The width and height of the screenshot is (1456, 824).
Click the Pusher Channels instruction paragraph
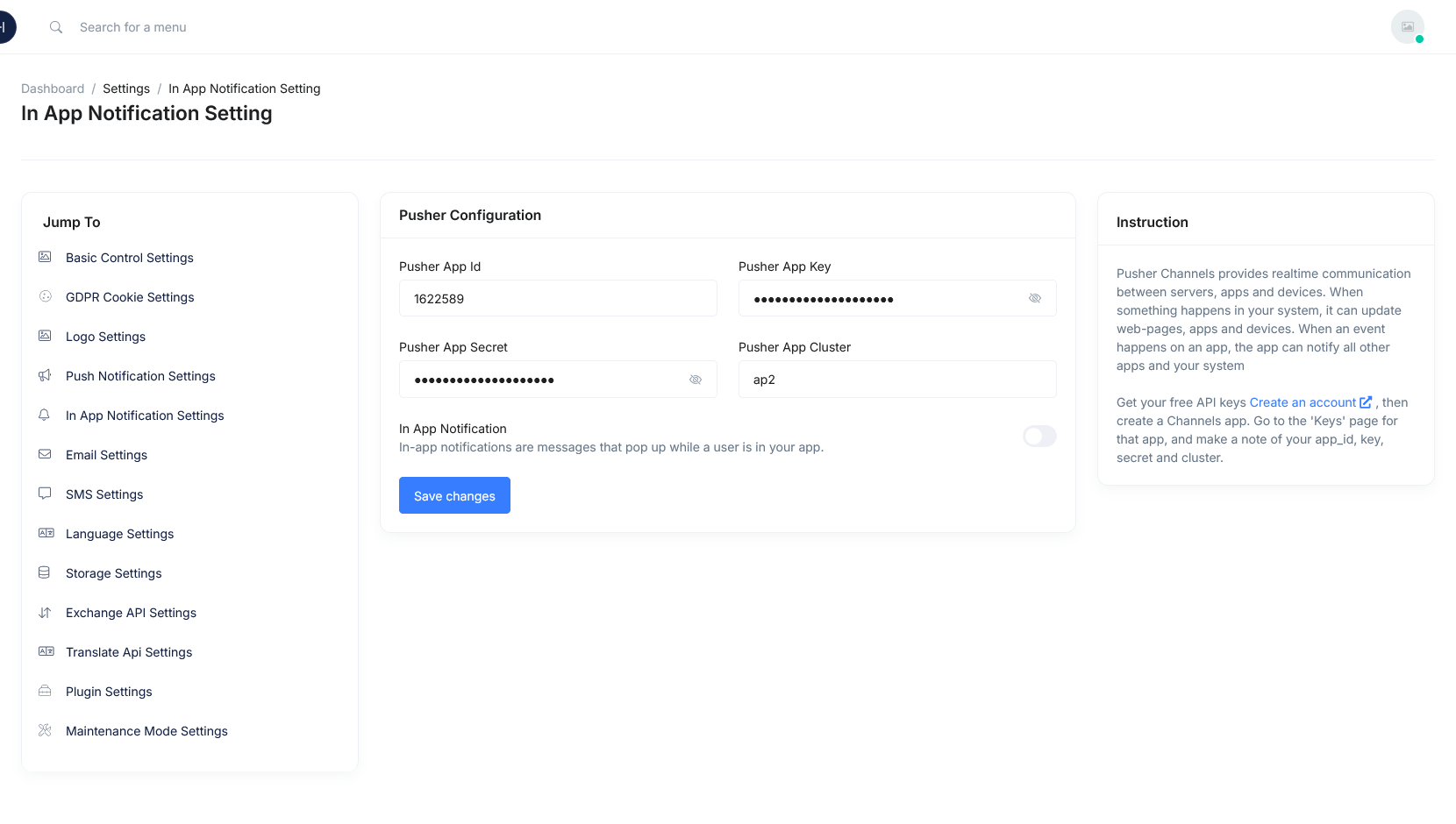[x=1264, y=320]
